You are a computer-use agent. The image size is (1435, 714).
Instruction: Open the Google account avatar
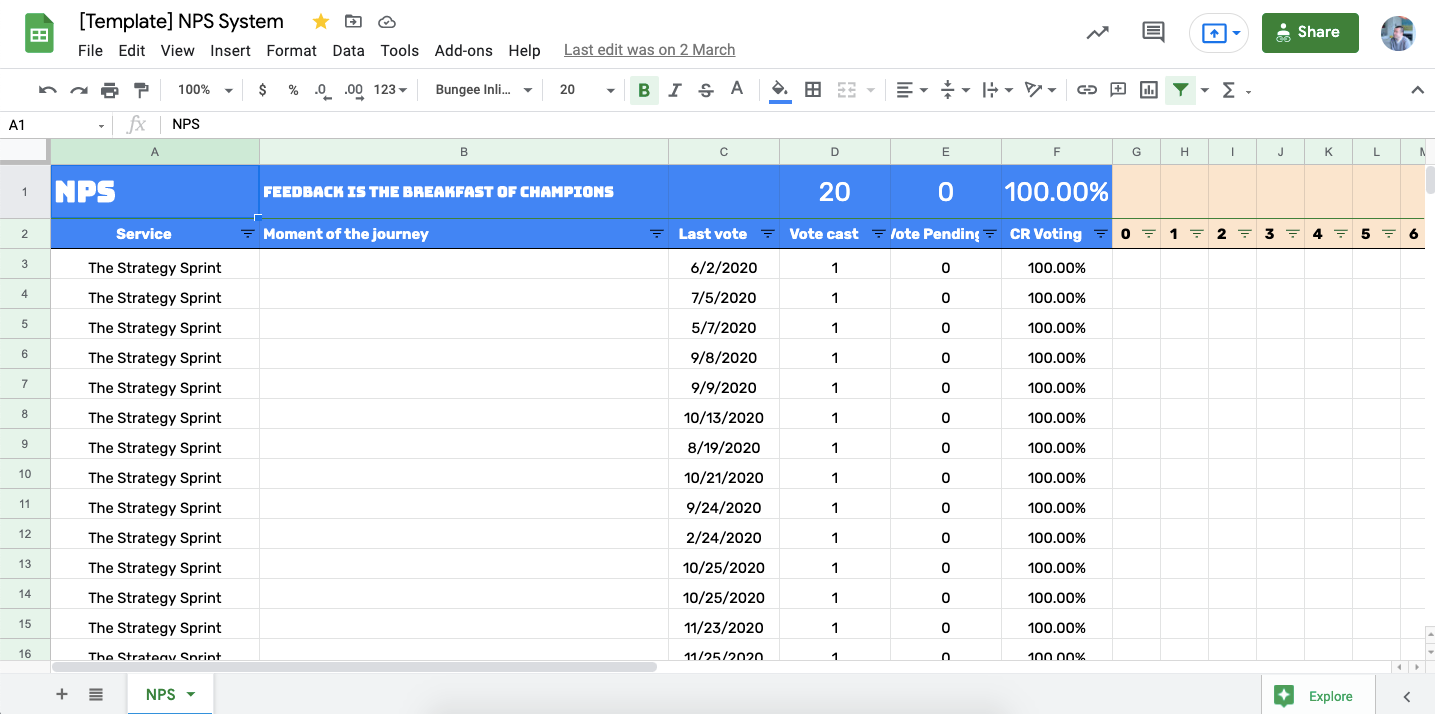click(1397, 33)
